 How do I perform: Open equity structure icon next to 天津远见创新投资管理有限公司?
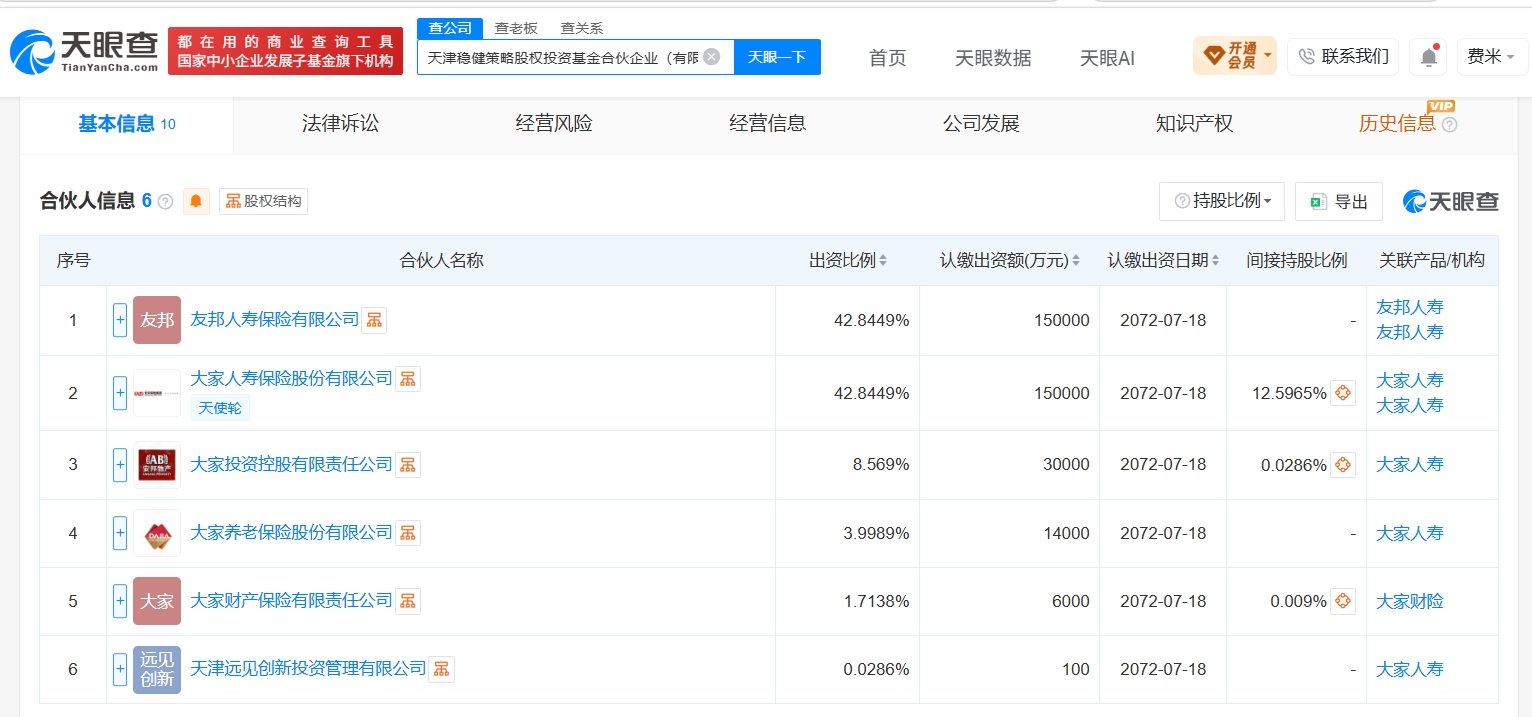442,669
